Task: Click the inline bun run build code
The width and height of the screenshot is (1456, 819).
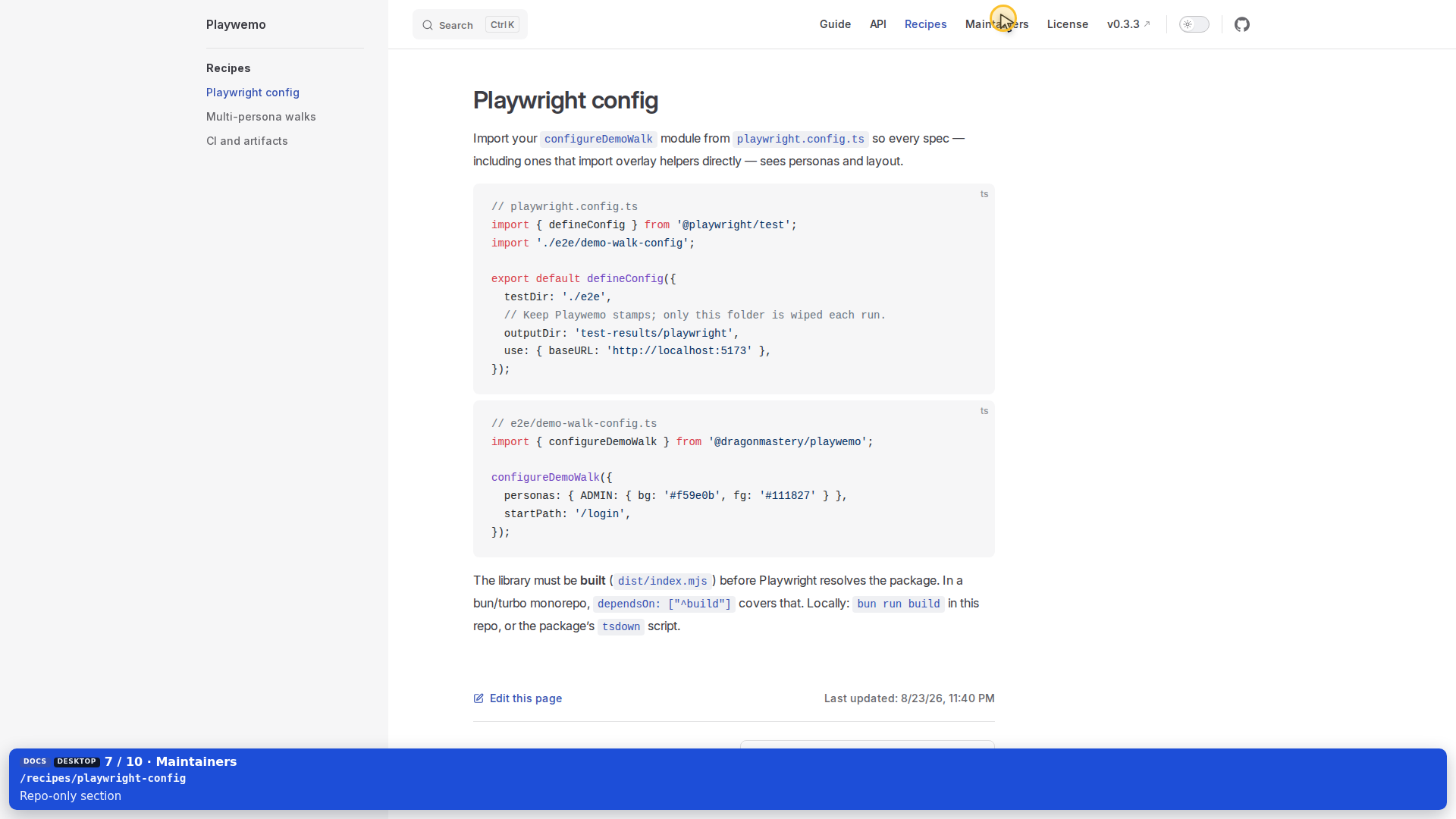Action: 899,604
